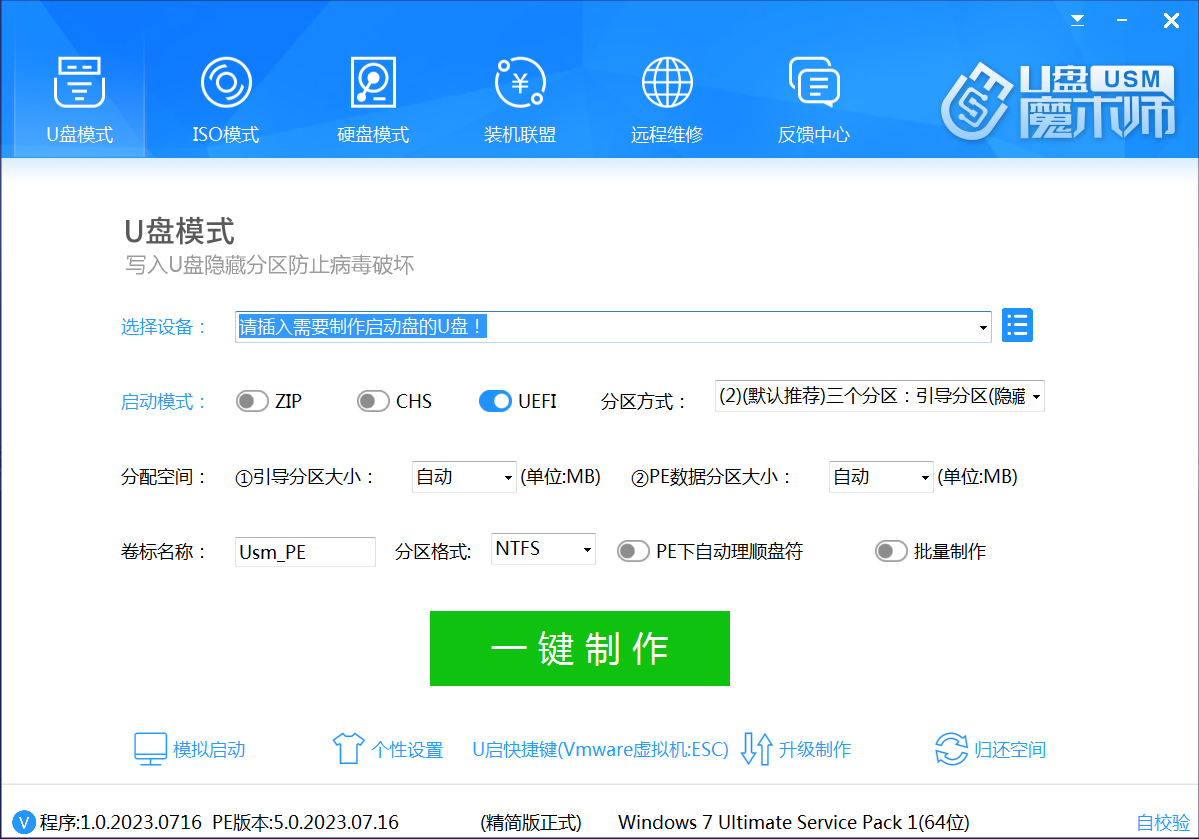The image size is (1199, 839).
Task: Click the green 一键制作 button
Action: [579, 649]
